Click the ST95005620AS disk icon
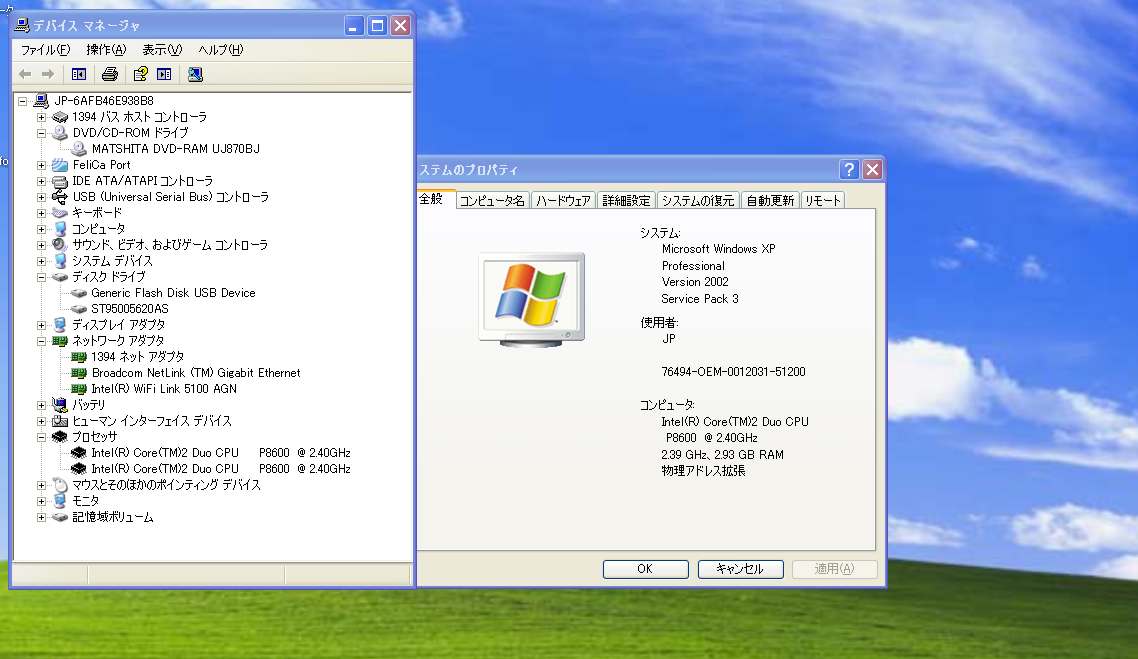 [78, 309]
